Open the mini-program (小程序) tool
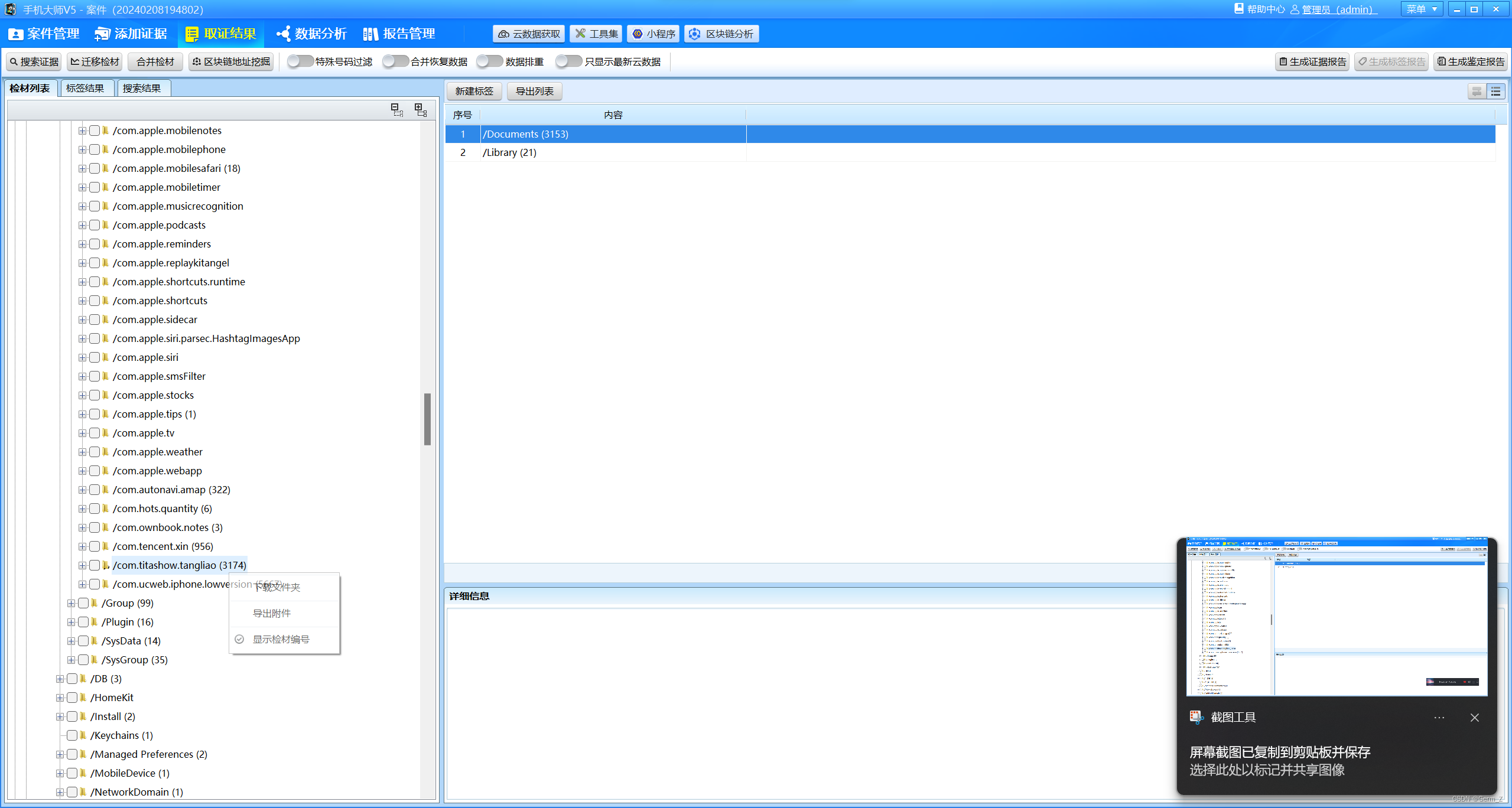 pyautogui.click(x=653, y=34)
